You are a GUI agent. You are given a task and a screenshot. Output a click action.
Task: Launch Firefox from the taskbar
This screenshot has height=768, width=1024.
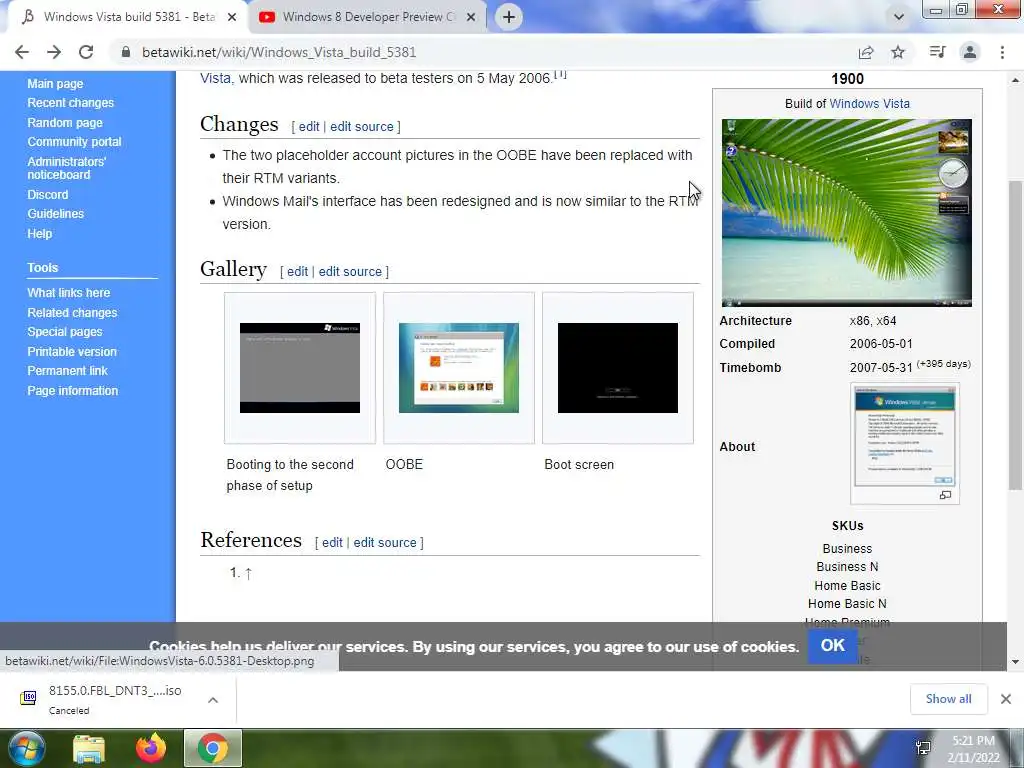click(x=151, y=748)
